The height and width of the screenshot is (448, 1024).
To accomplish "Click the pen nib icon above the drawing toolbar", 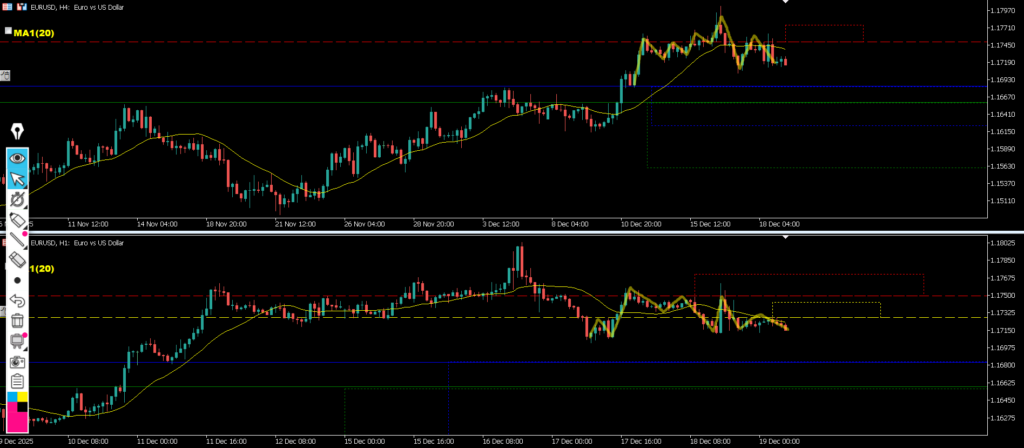I will click(17, 131).
